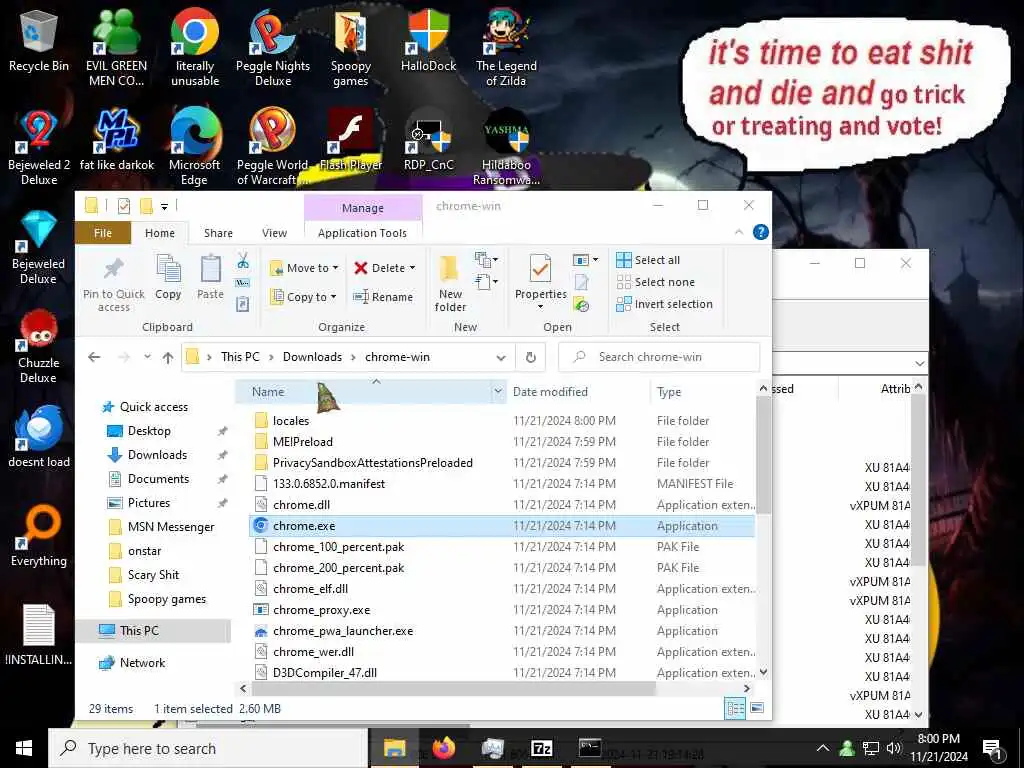The image size is (1024, 768).
Task: Open Windows Start menu
Action: pyautogui.click(x=24, y=748)
